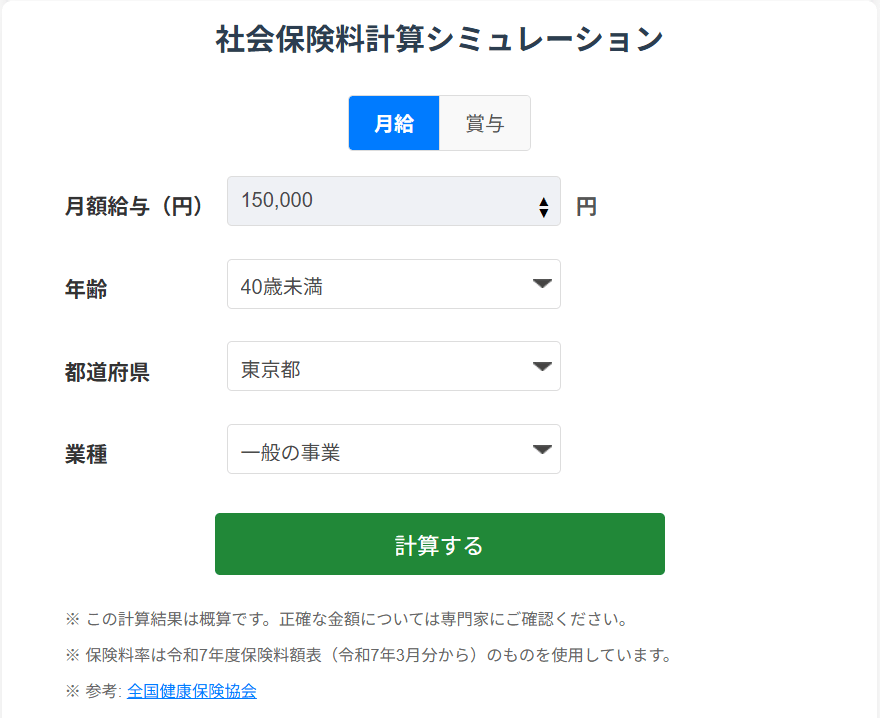Click the 年齢 field label
This screenshot has width=880, height=718.
point(86,290)
